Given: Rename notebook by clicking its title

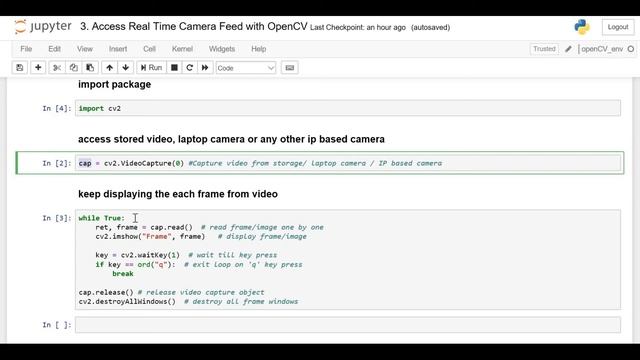Looking at the screenshot, I should (x=193, y=27).
